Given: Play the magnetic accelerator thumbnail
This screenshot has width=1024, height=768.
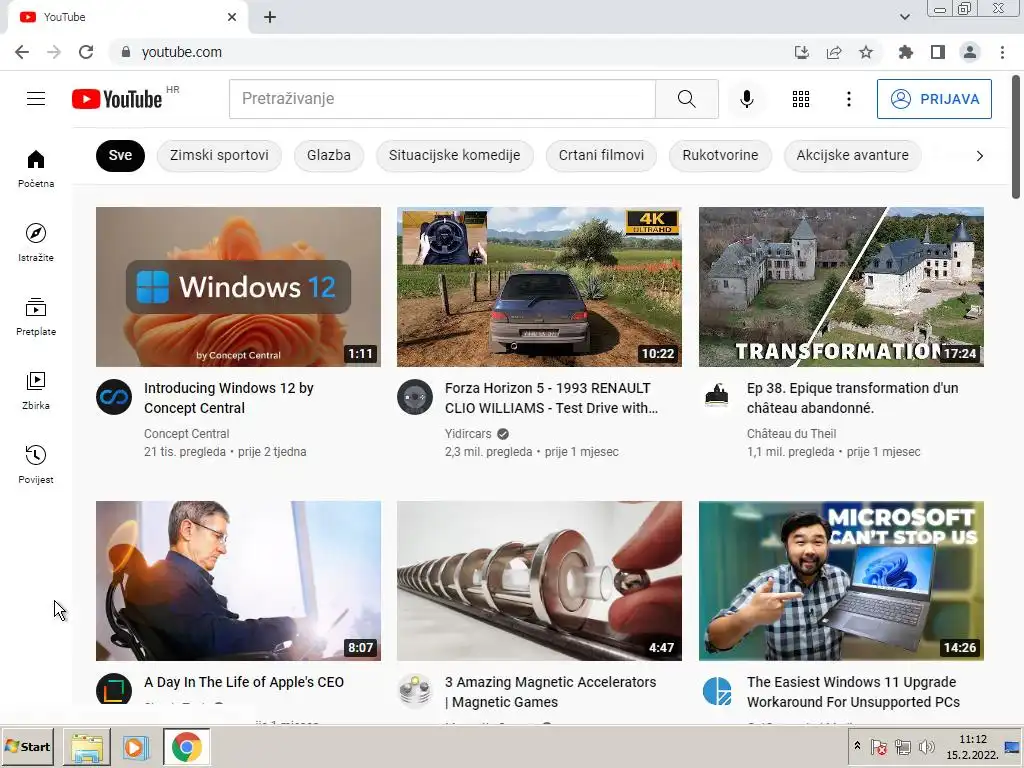Looking at the screenshot, I should 539,581.
